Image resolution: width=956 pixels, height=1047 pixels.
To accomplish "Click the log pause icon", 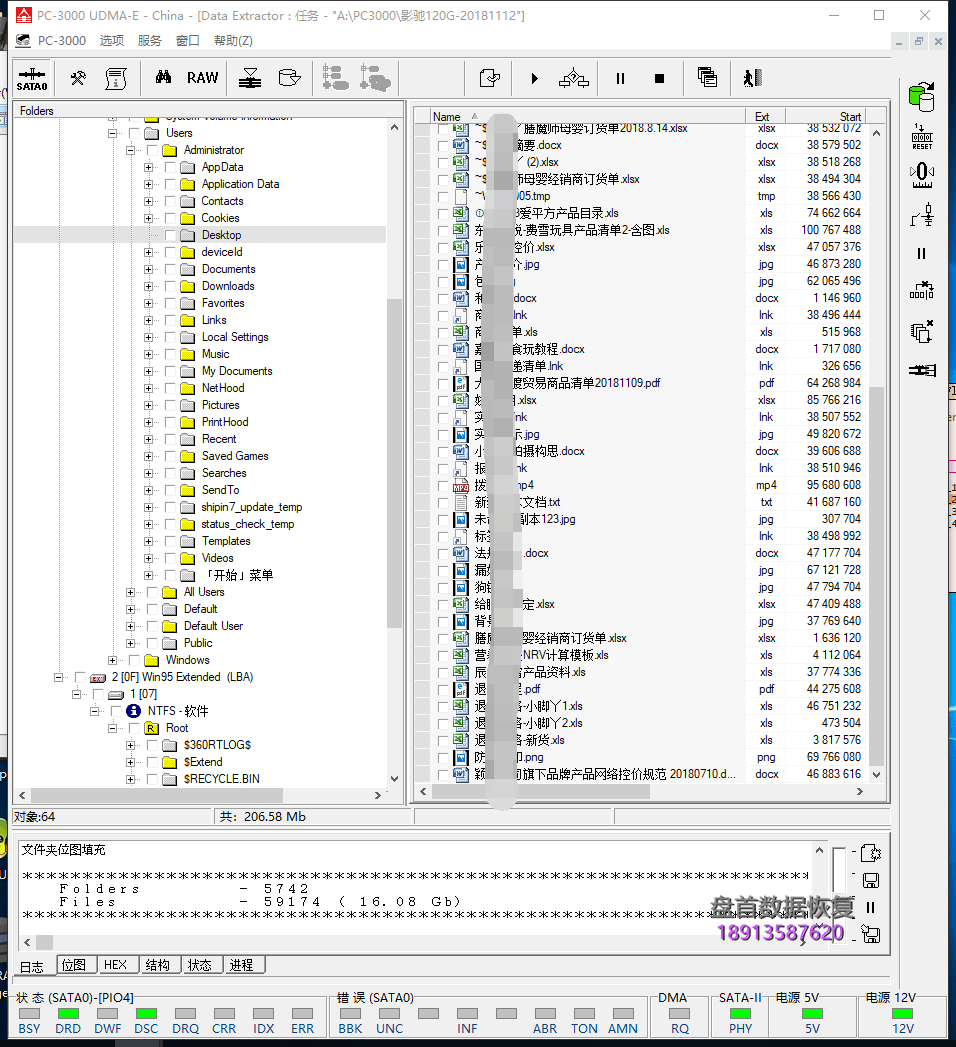I will (x=870, y=907).
